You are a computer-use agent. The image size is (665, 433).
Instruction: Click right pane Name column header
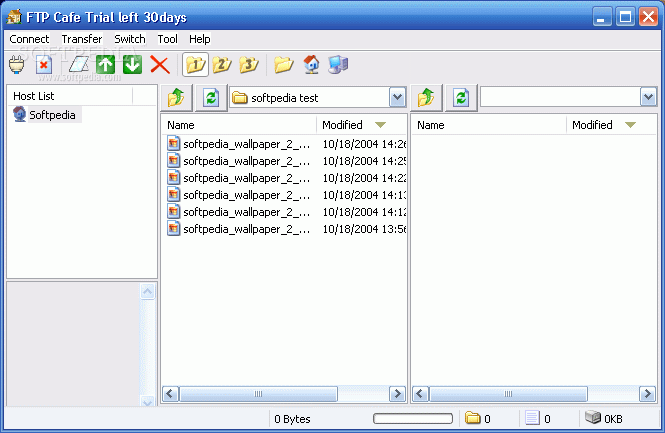point(489,125)
